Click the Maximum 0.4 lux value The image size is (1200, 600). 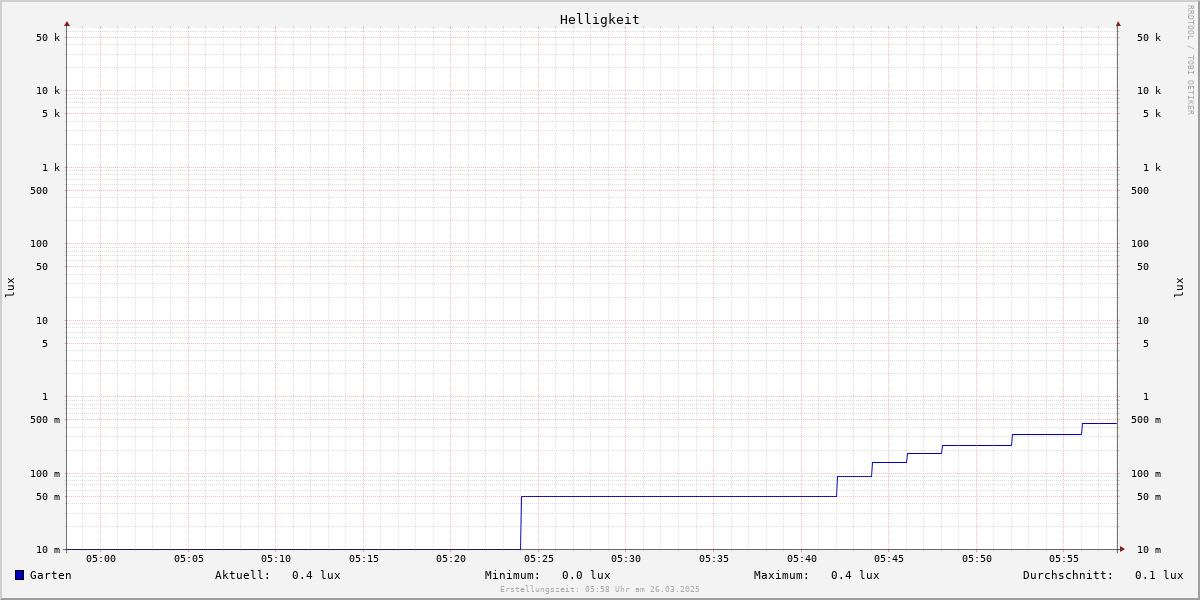[855, 575]
